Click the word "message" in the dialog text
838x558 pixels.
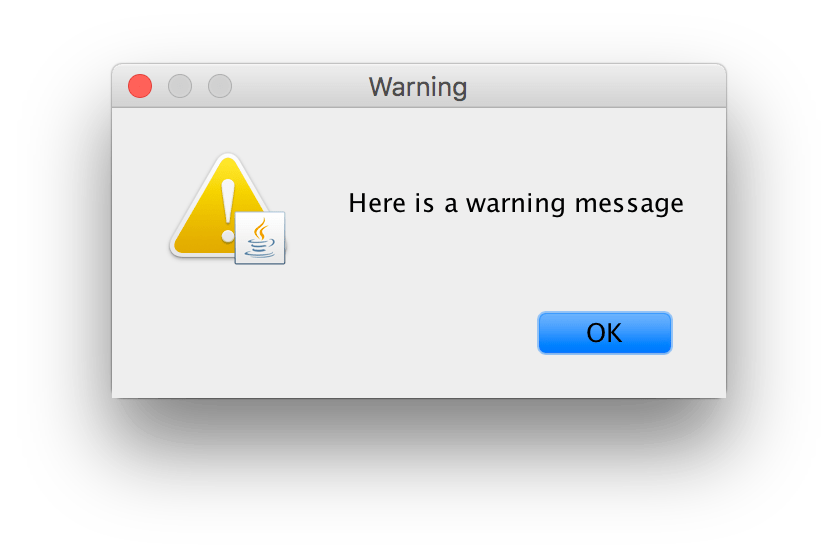629,205
